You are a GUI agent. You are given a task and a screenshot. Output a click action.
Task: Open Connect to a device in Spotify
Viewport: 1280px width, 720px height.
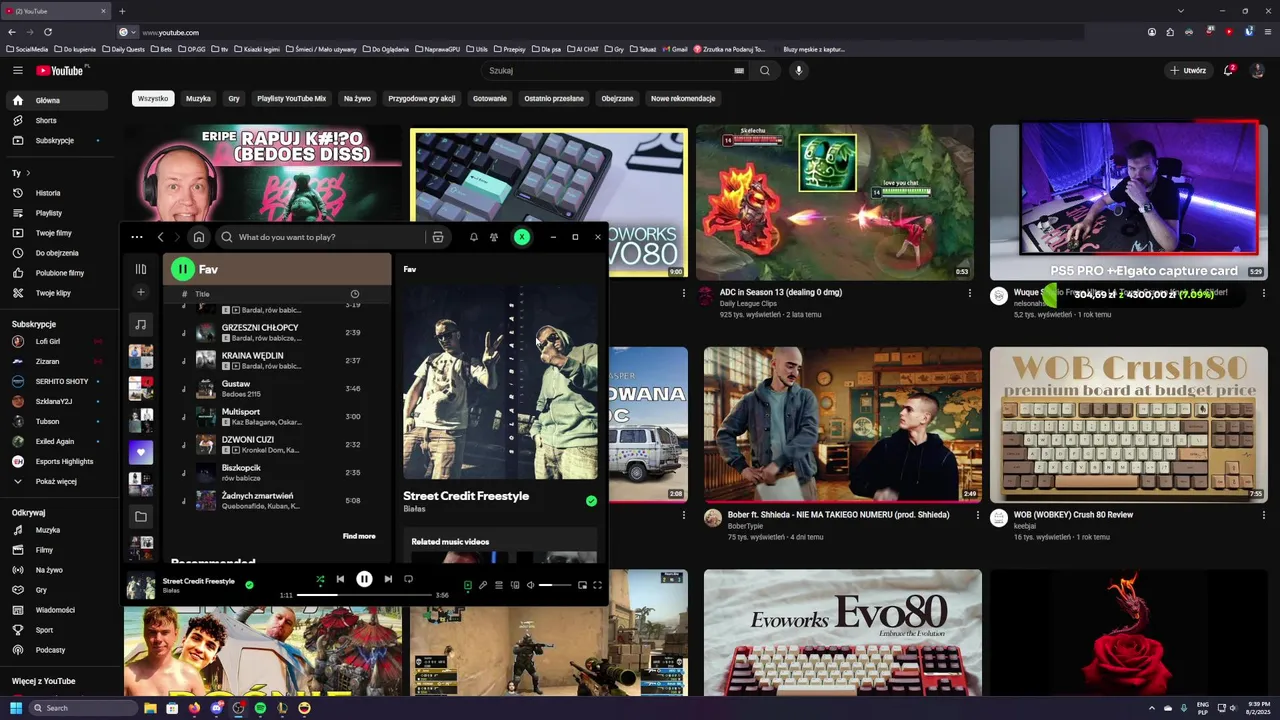515,585
